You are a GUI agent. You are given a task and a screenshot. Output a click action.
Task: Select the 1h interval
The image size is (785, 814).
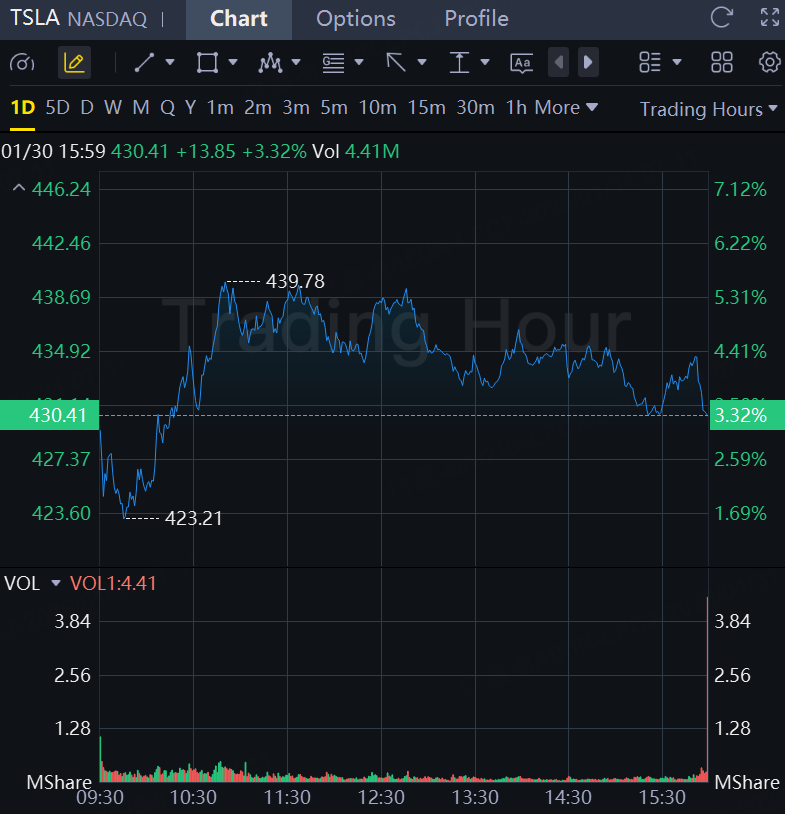click(516, 108)
